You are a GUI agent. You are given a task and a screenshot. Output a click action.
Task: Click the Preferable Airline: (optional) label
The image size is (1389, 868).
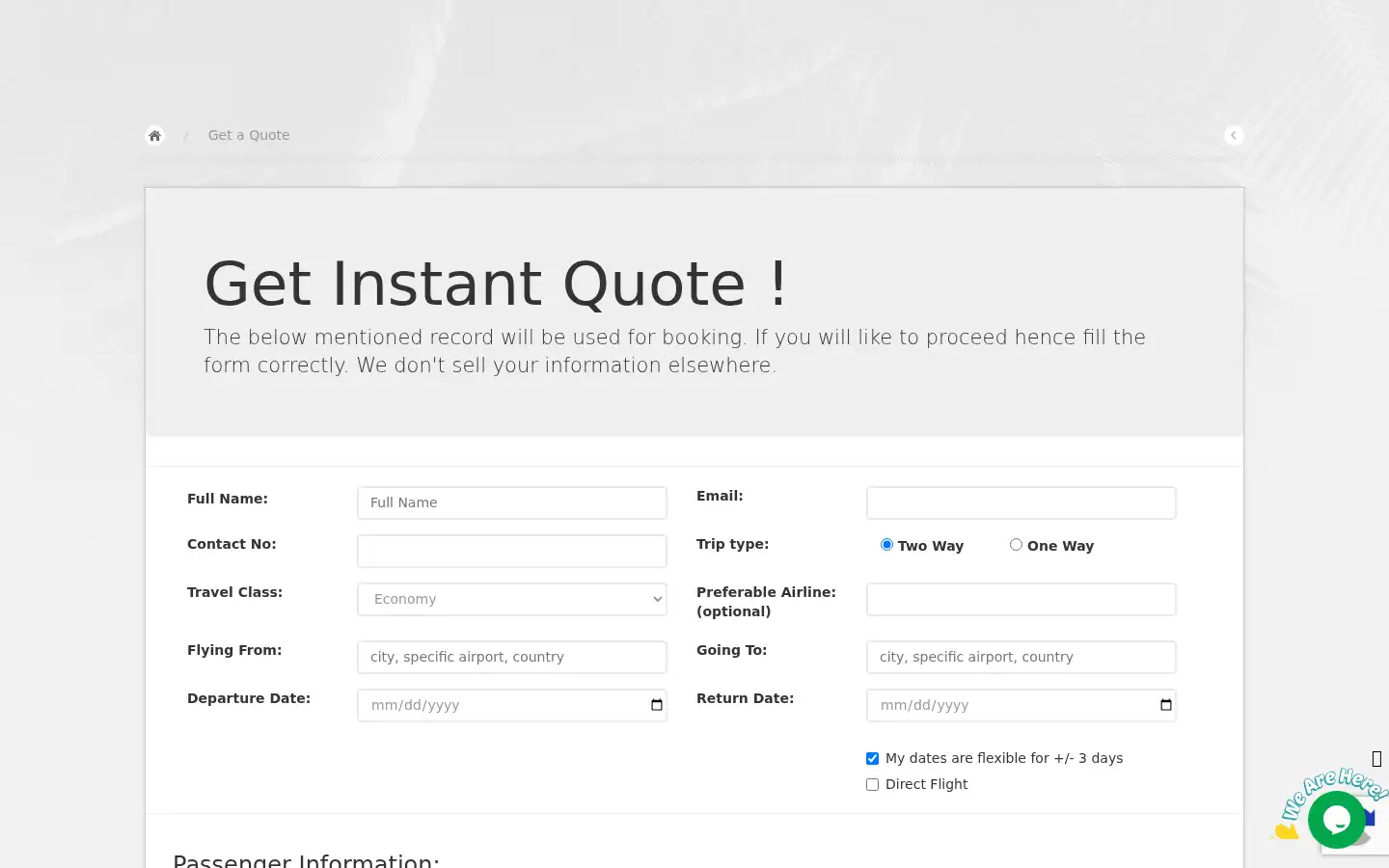(x=766, y=602)
